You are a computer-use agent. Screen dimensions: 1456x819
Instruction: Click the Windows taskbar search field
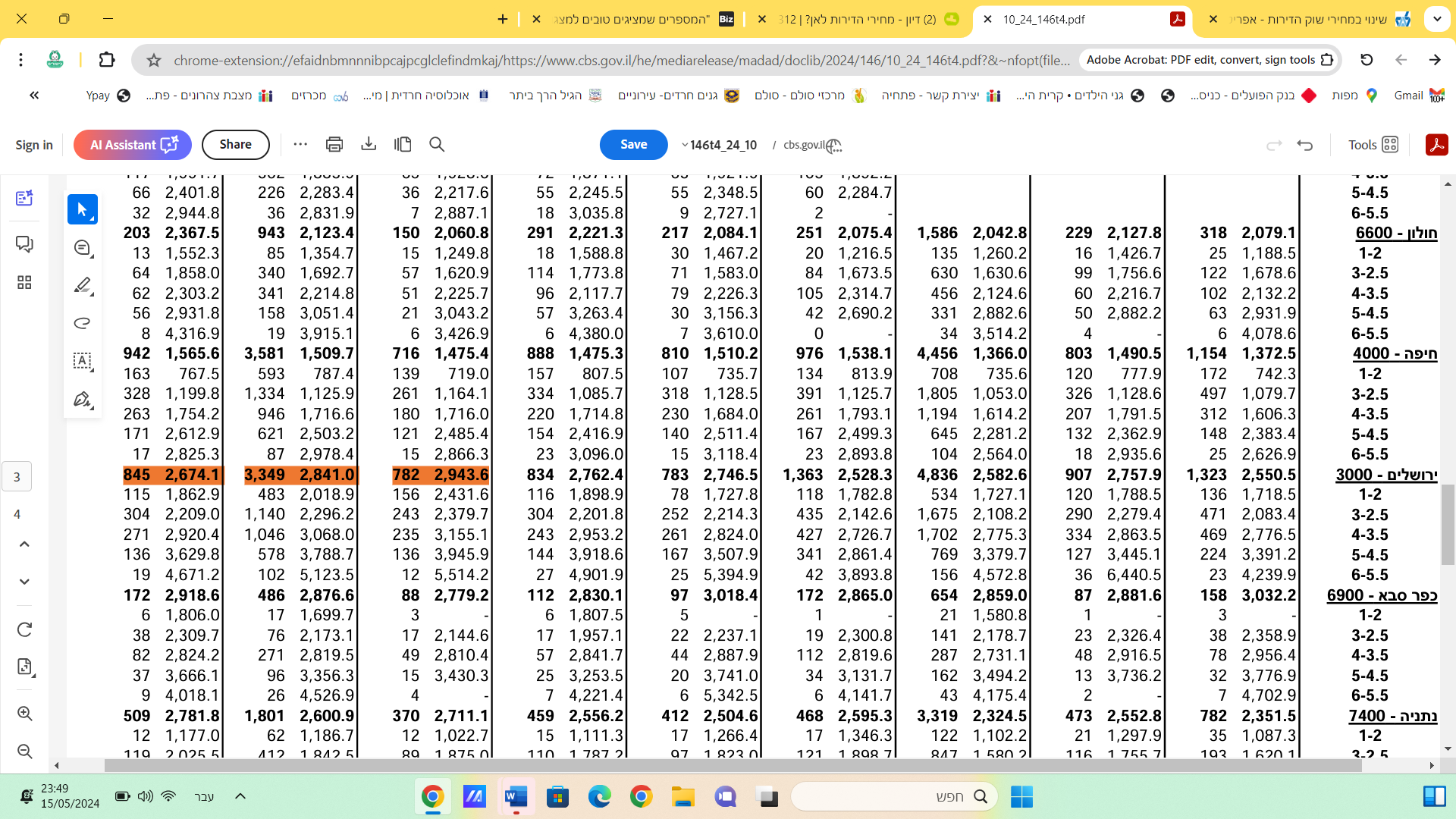895,796
